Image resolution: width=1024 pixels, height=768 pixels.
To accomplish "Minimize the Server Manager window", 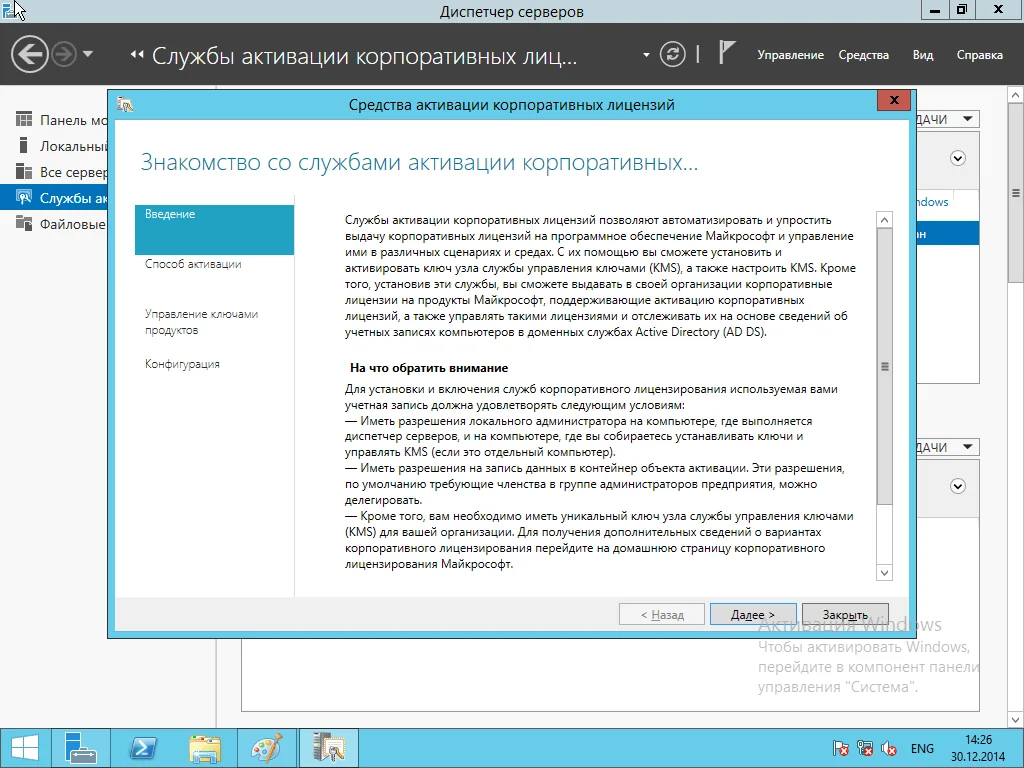I will point(935,10).
